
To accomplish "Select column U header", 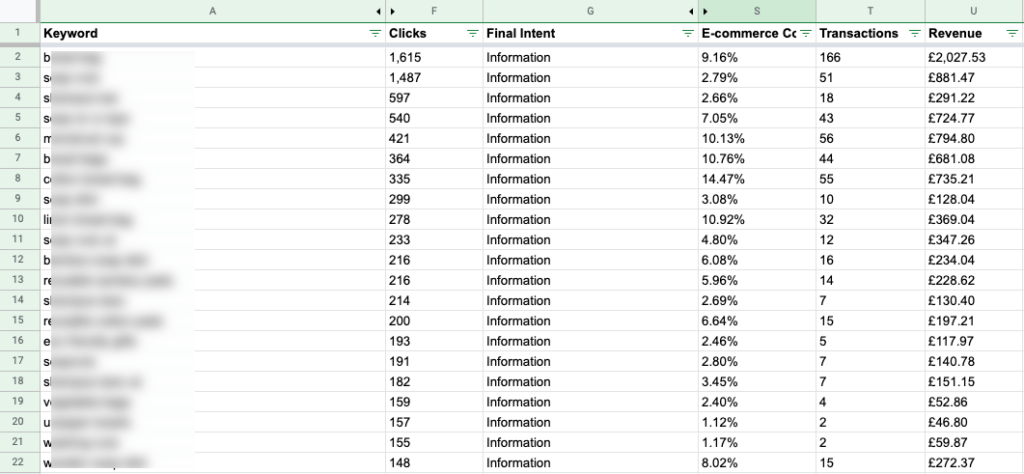I will click(x=974, y=11).
